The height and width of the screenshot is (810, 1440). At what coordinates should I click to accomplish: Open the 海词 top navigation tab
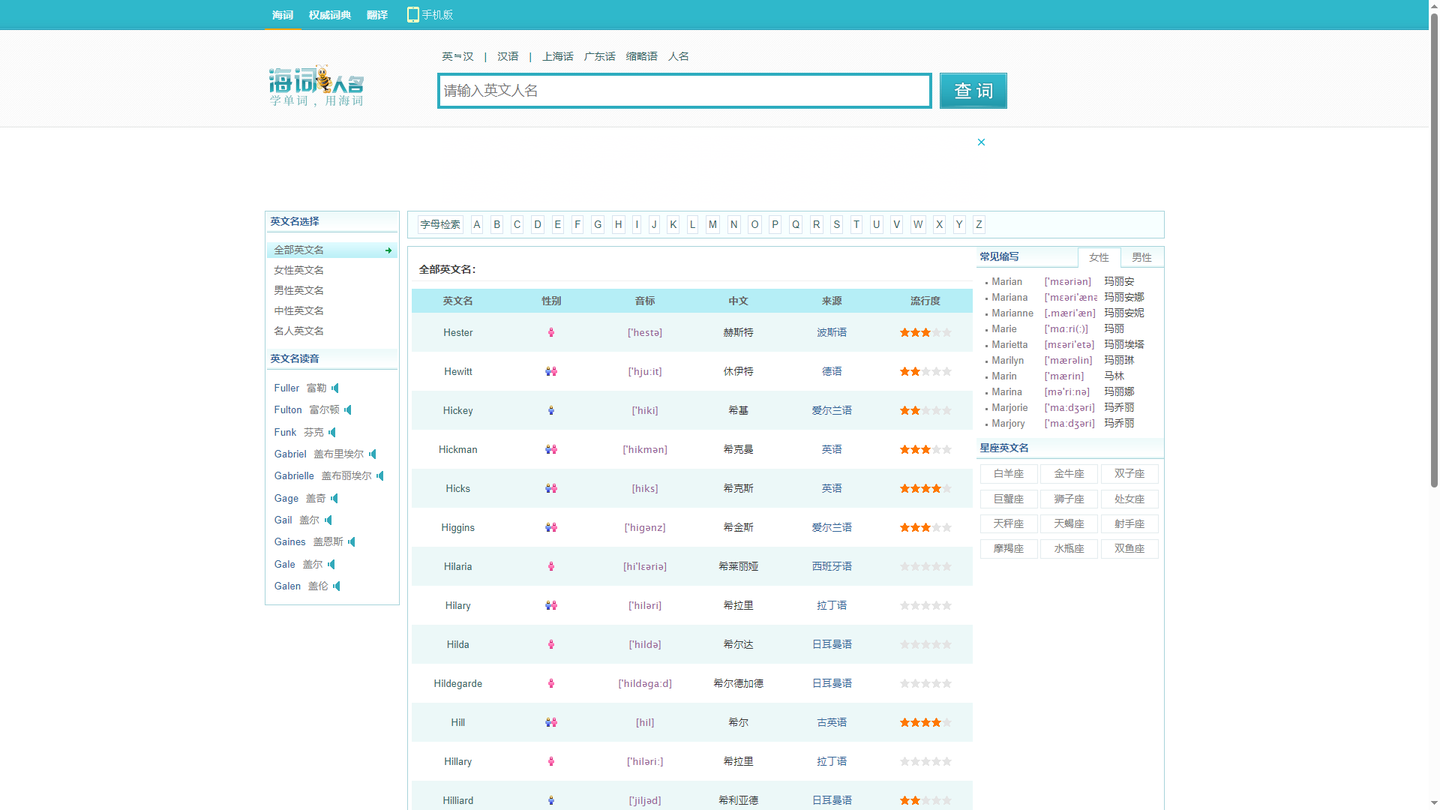[x=283, y=15]
